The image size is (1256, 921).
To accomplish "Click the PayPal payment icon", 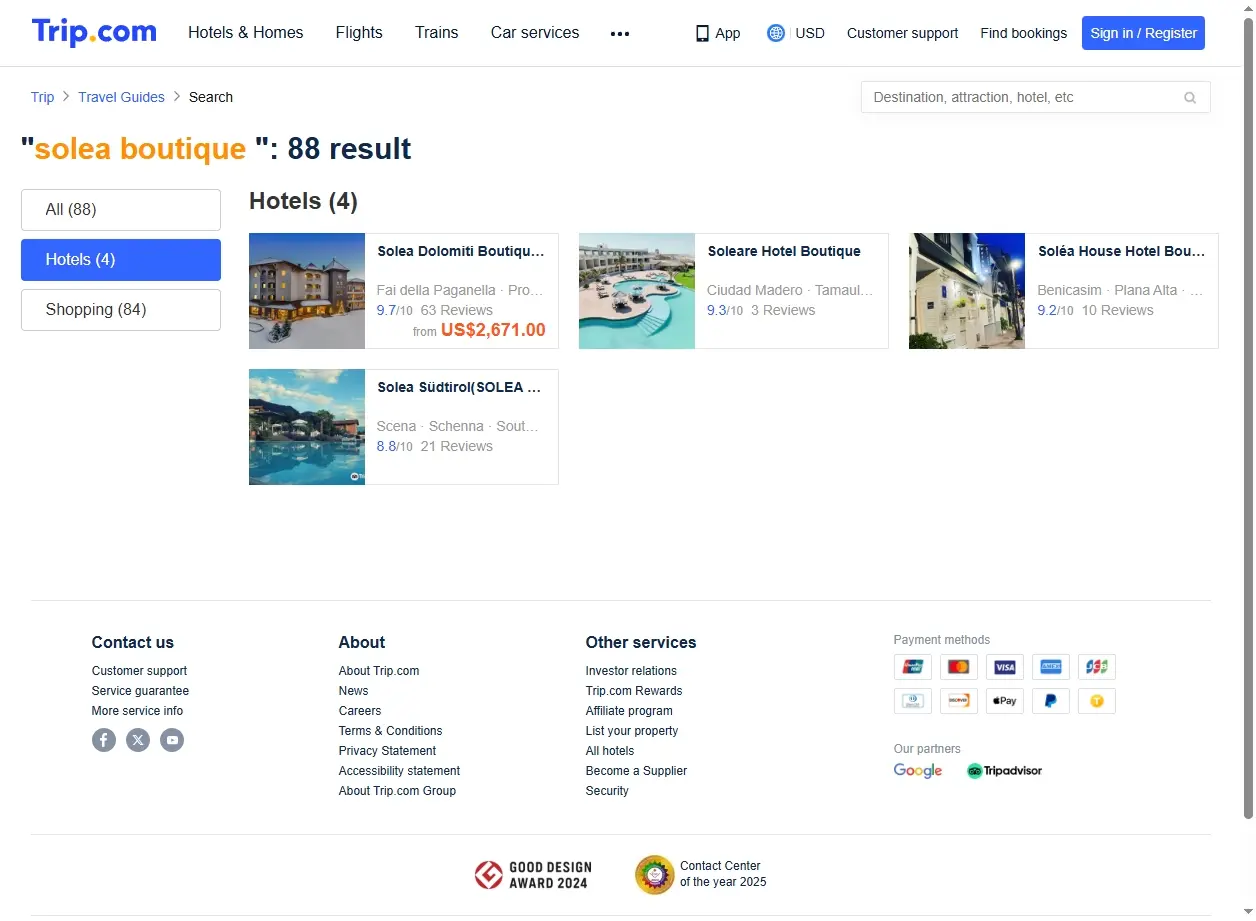I will tap(1051, 701).
